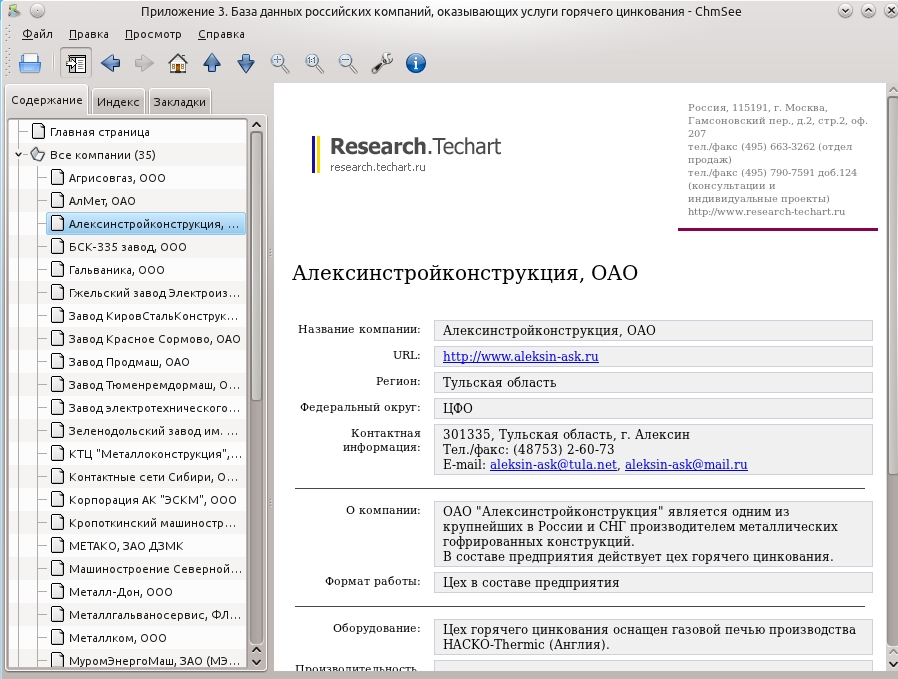
Task: Open the Файл menu
Action: click(37, 34)
